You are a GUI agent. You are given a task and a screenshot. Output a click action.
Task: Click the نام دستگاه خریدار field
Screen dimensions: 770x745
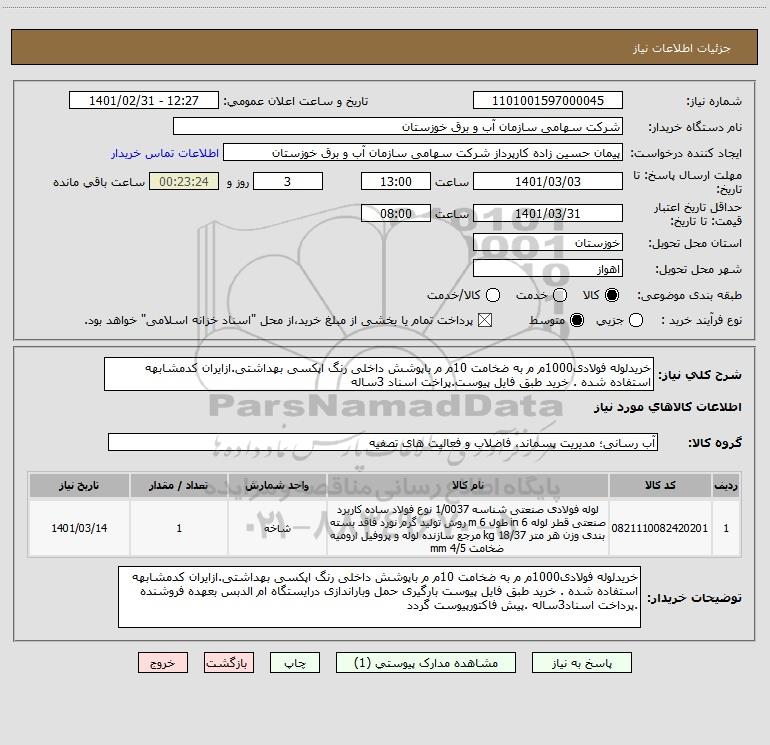coord(398,126)
